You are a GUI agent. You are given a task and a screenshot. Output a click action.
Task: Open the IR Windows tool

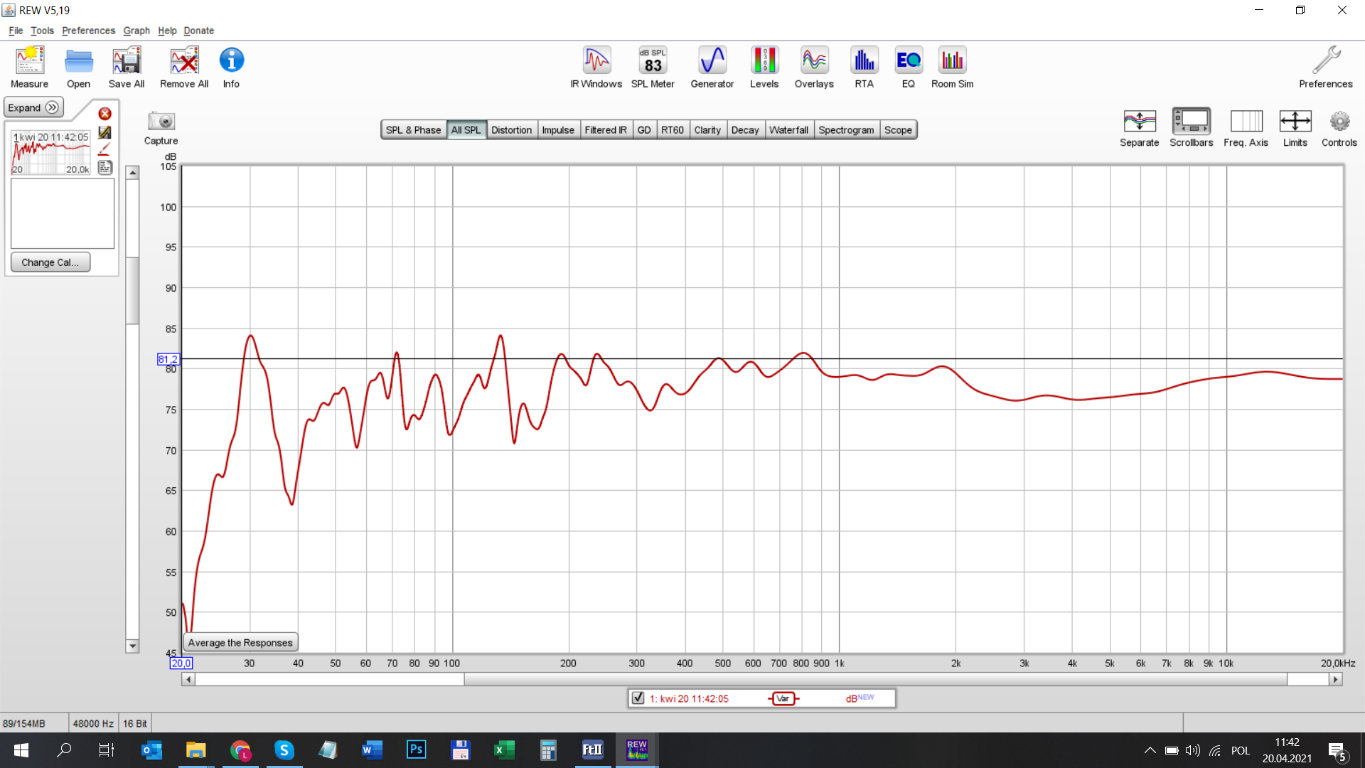(597, 60)
